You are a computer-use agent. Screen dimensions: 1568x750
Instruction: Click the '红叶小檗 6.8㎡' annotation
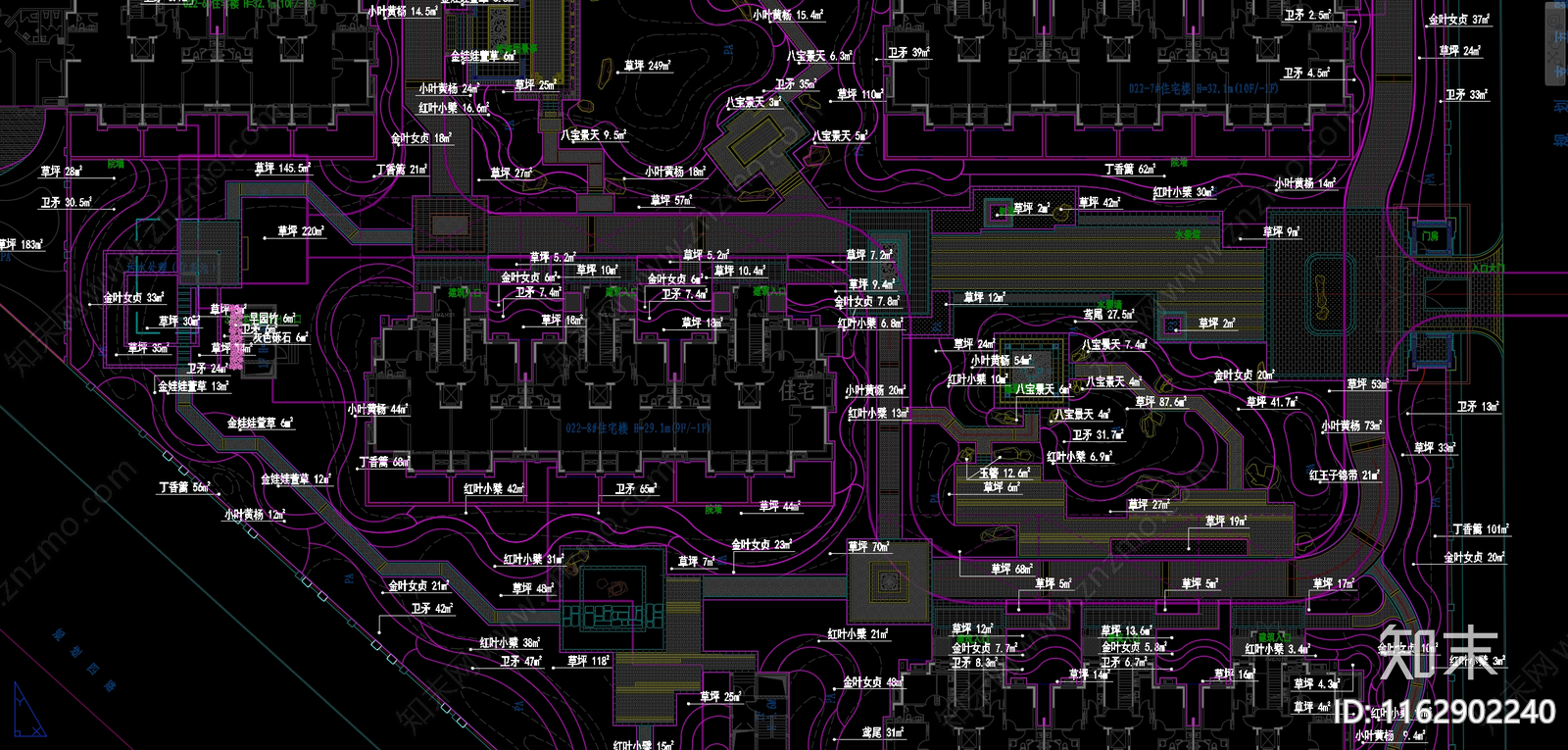pos(870,324)
